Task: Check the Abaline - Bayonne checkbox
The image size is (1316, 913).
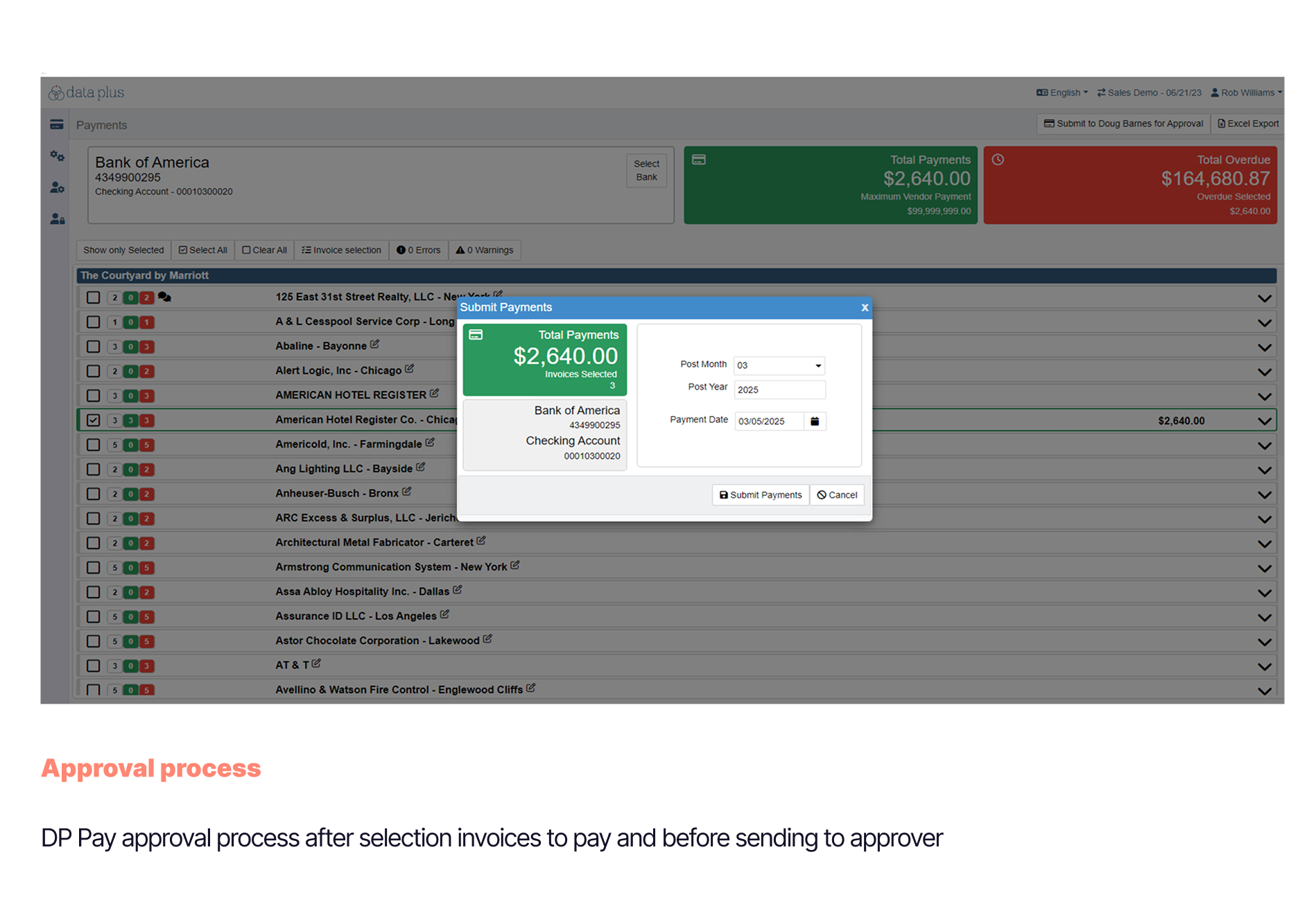Action: tap(94, 347)
